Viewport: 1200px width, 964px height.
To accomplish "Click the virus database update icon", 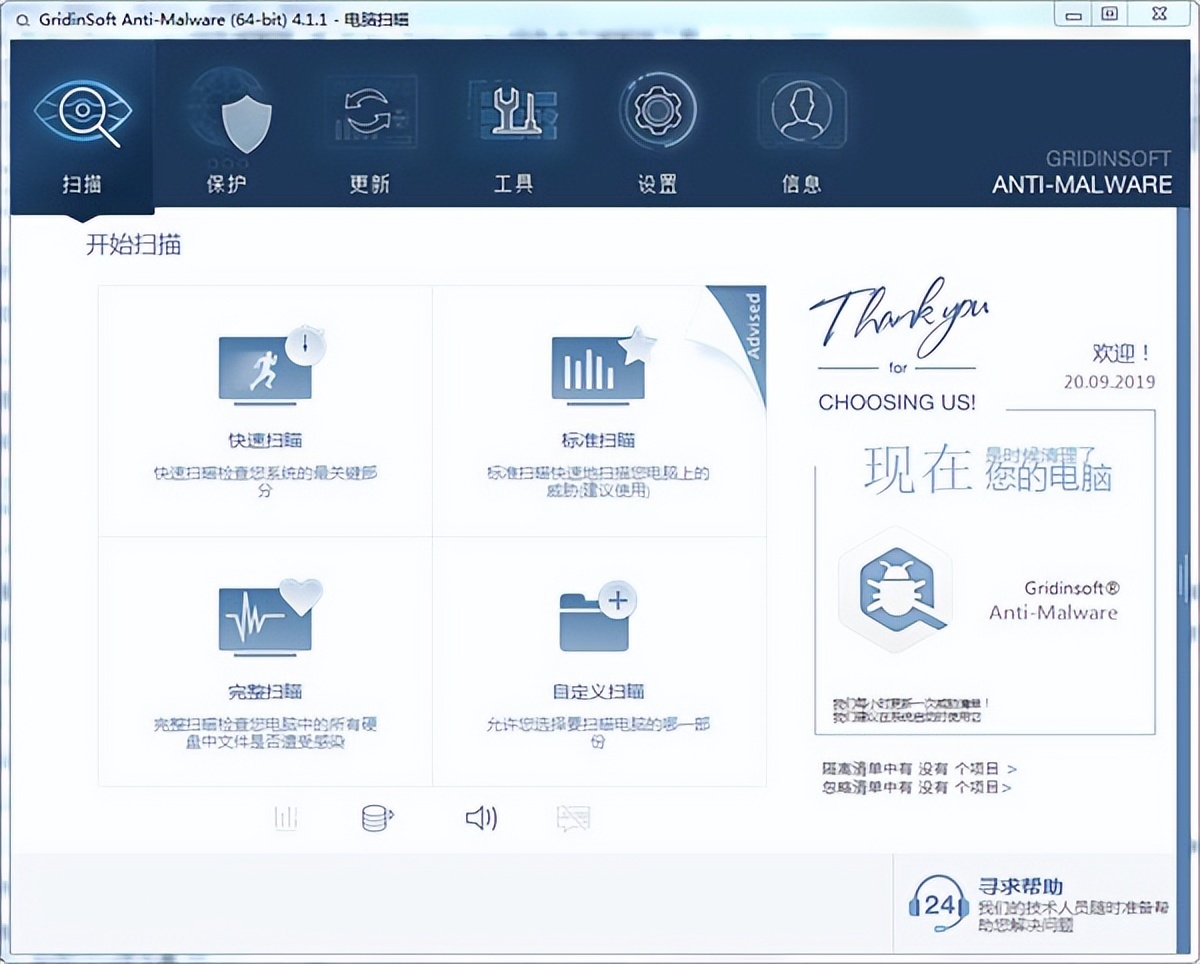I will pyautogui.click(x=378, y=818).
